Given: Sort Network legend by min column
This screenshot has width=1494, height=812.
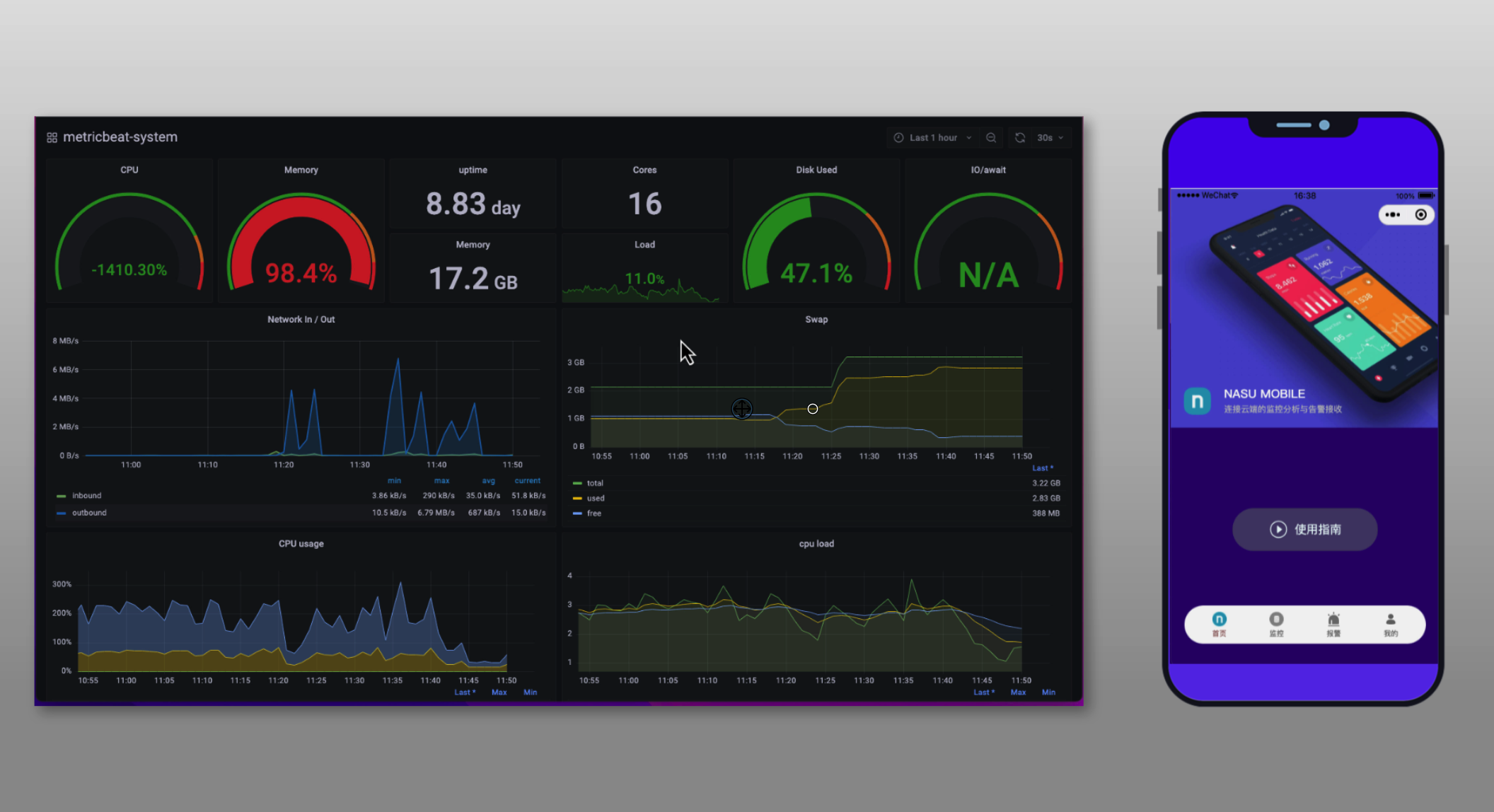Looking at the screenshot, I should (394, 481).
